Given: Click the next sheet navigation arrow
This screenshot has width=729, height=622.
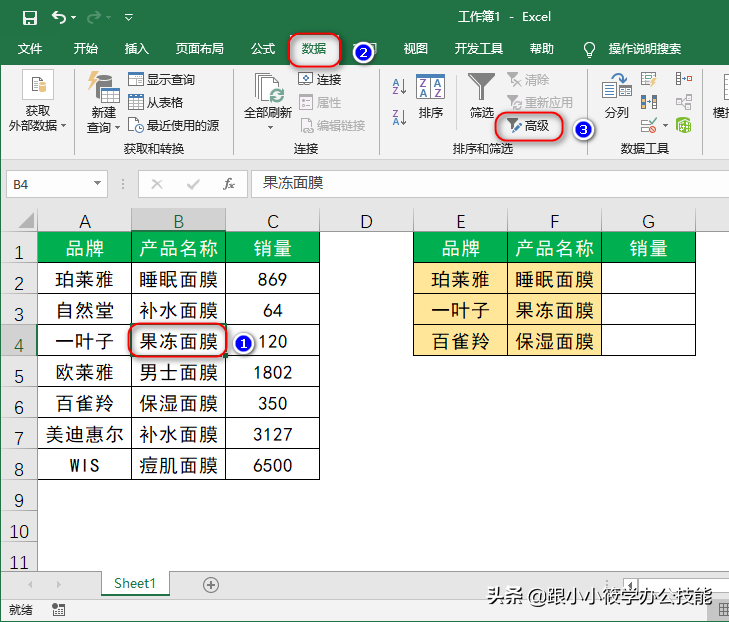Looking at the screenshot, I should (59, 584).
